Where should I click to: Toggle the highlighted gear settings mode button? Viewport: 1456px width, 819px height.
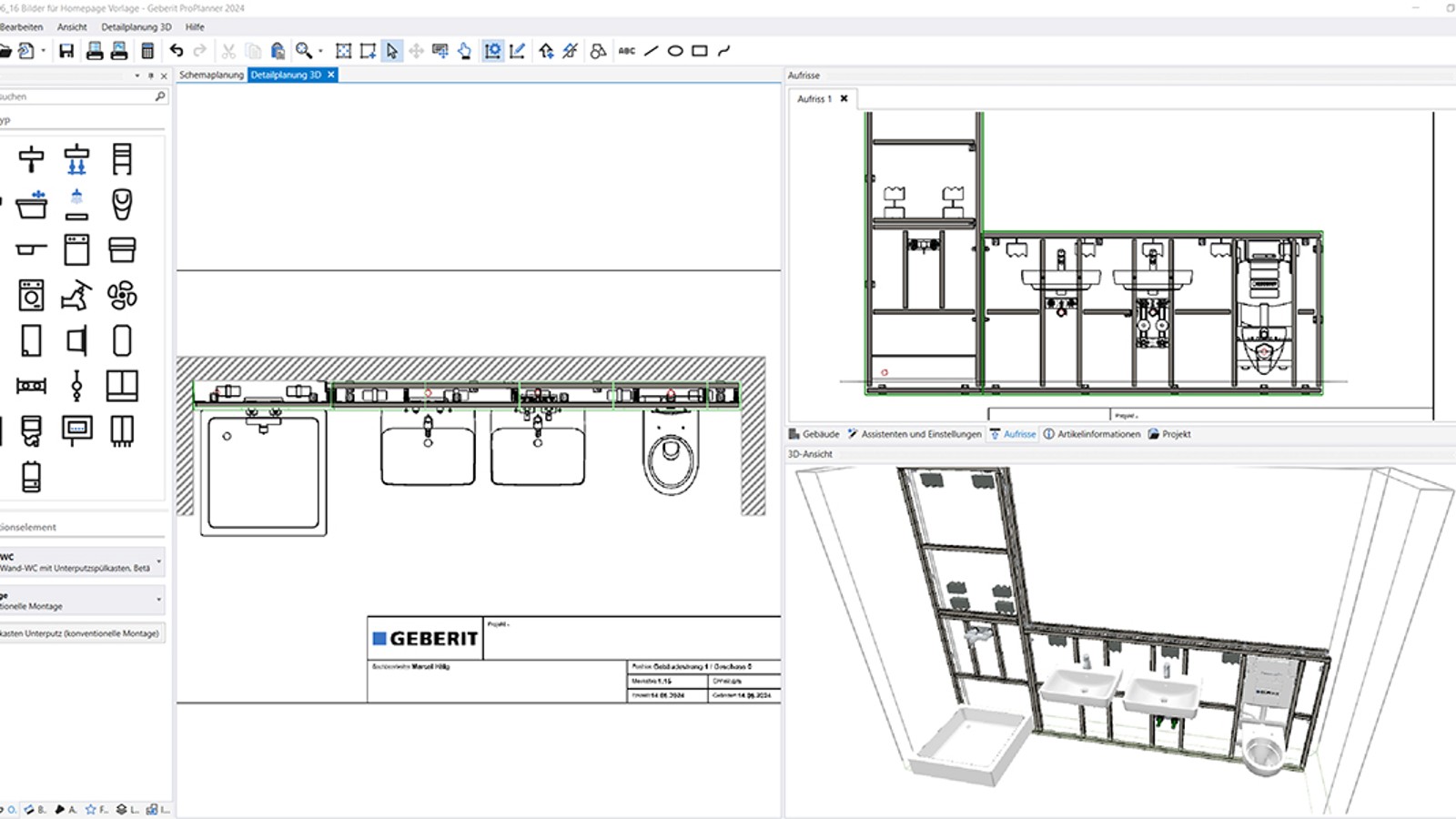pos(494,52)
